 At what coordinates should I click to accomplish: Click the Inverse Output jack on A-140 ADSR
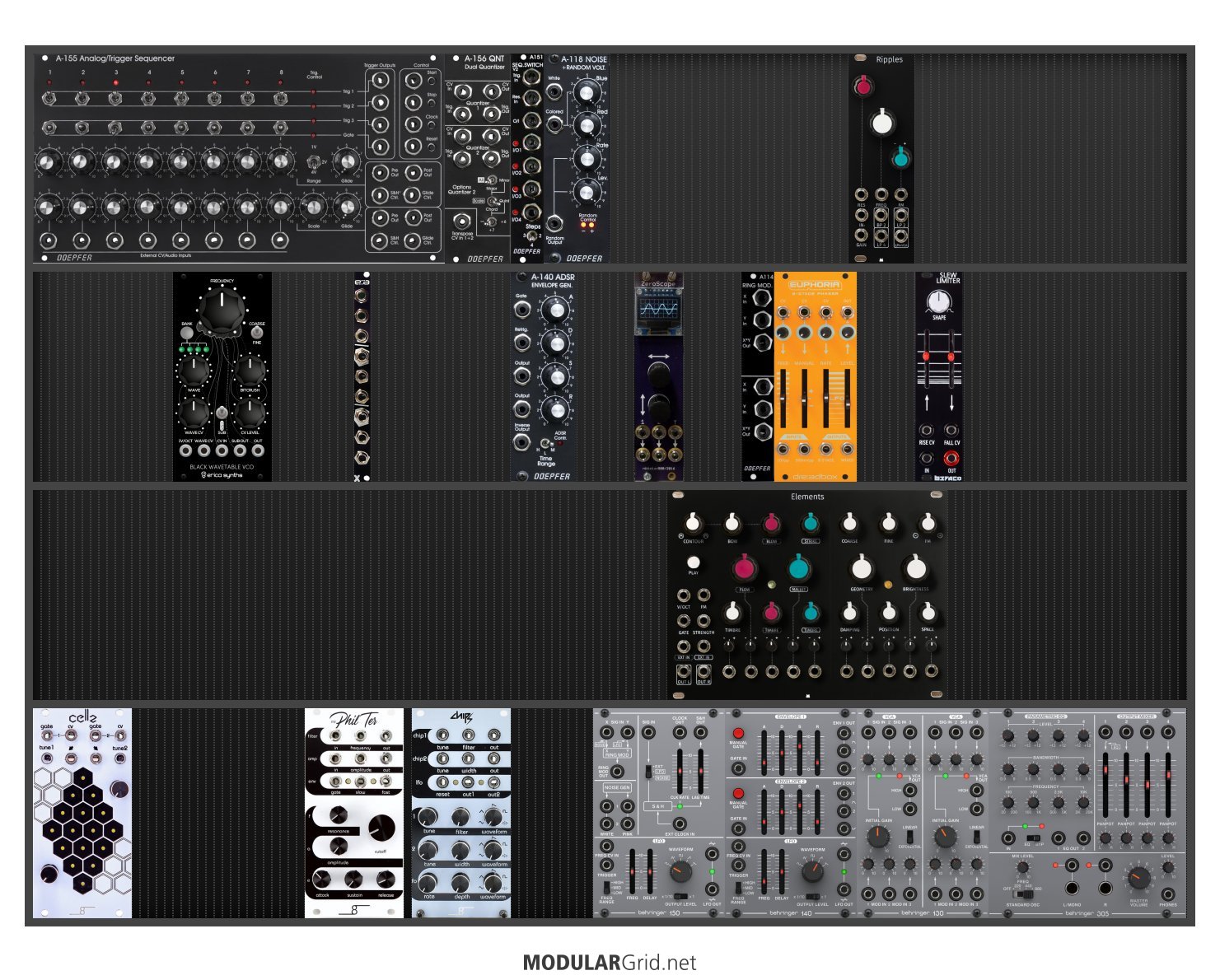pos(521,441)
